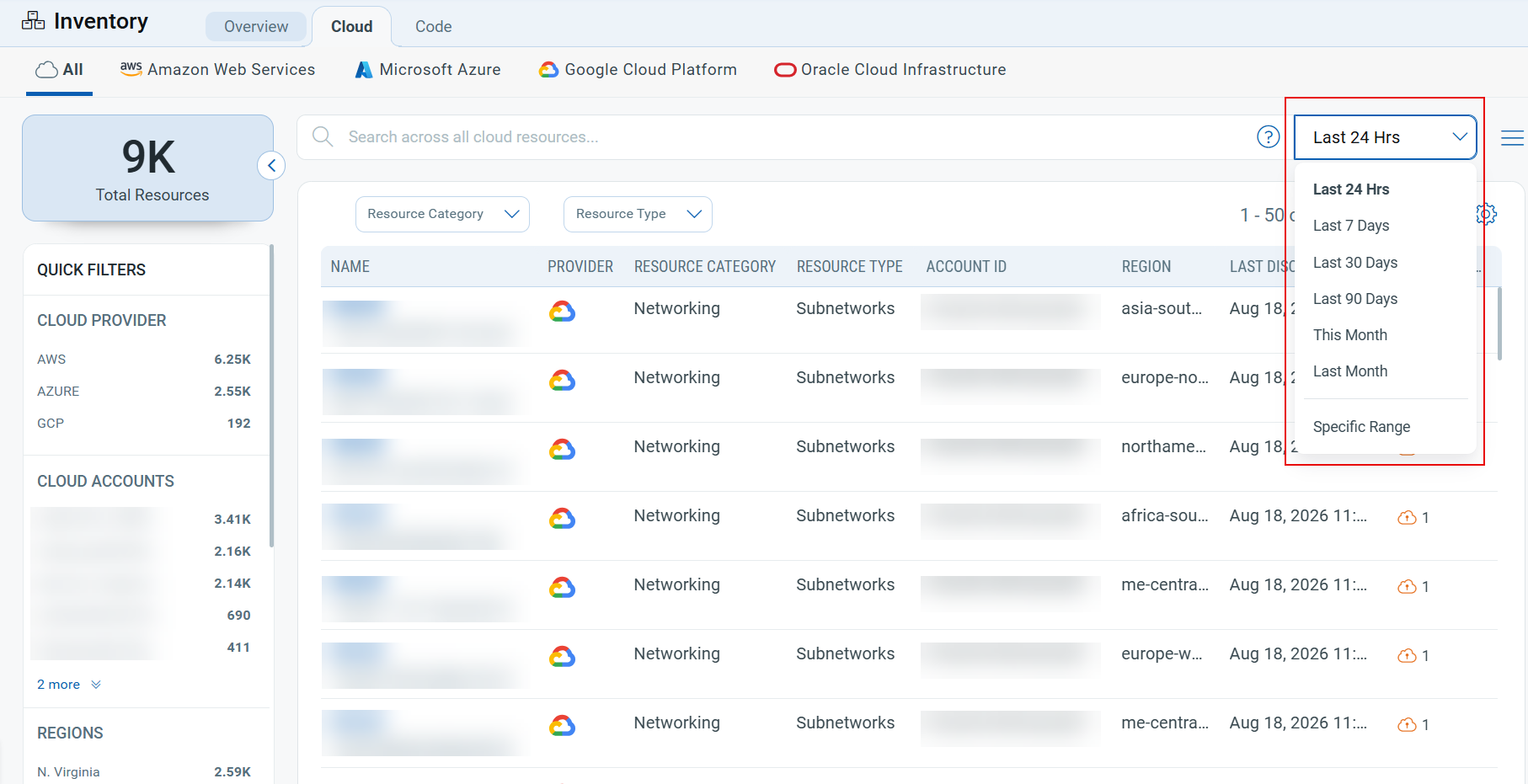Image resolution: width=1528 pixels, height=784 pixels.
Task: Open the search help question mark icon
Action: (x=1268, y=136)
